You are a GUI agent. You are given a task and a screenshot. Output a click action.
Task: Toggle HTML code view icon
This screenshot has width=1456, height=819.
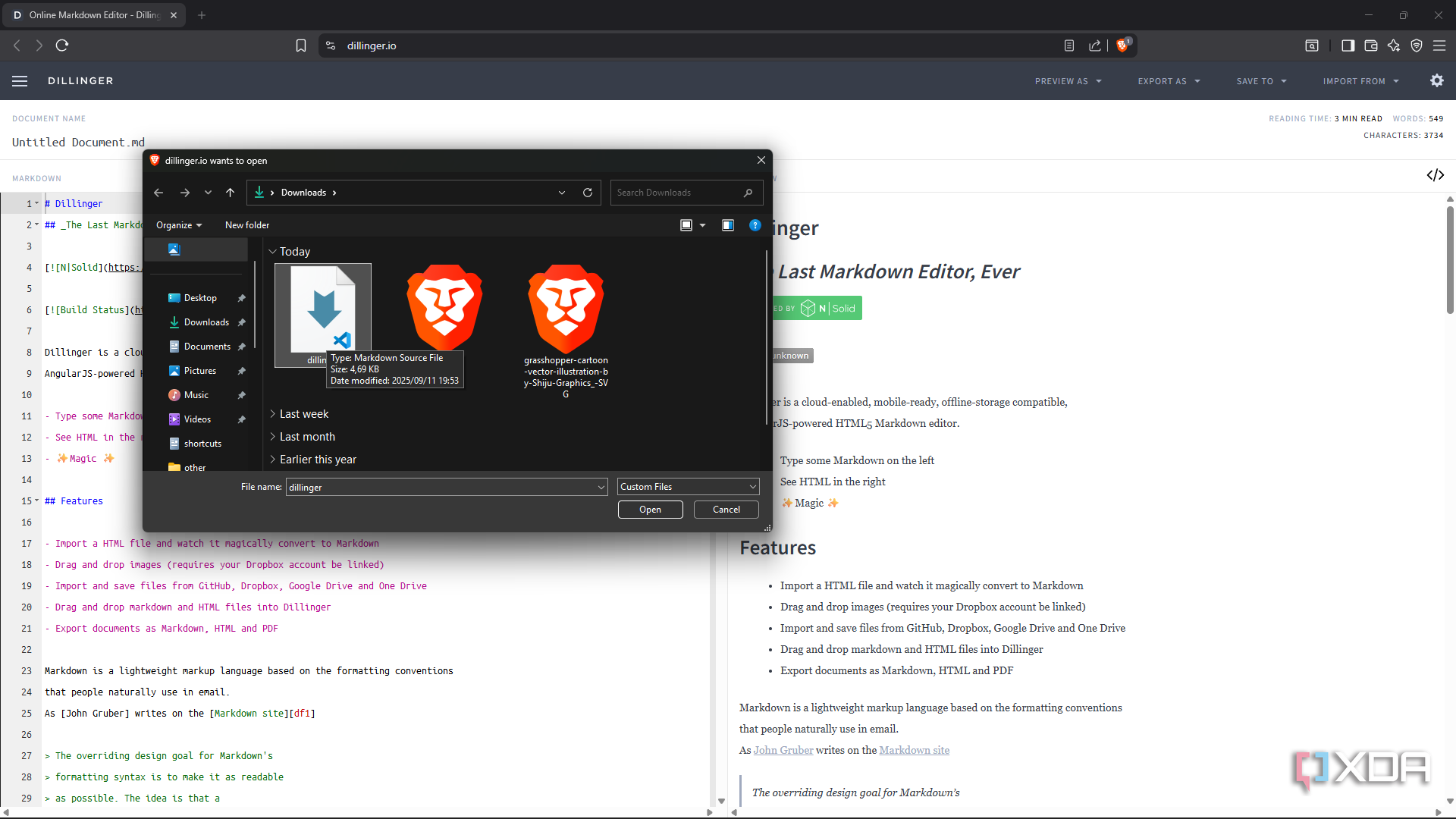pyautogui.click(x=1435, y=175)
